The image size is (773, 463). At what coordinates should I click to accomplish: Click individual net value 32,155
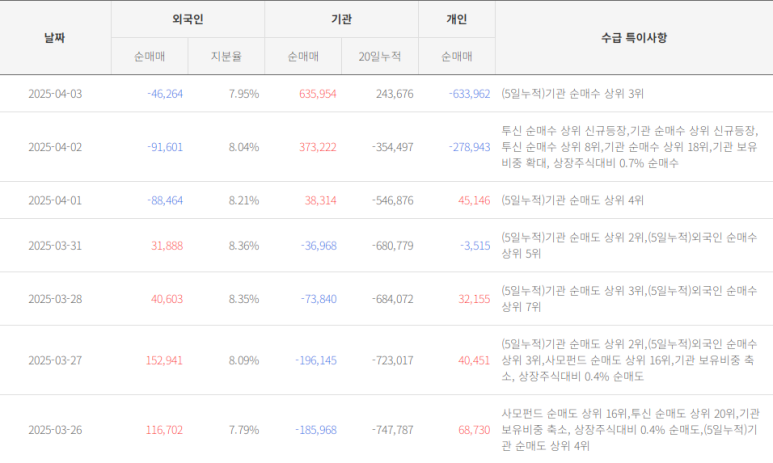[474, 299]
